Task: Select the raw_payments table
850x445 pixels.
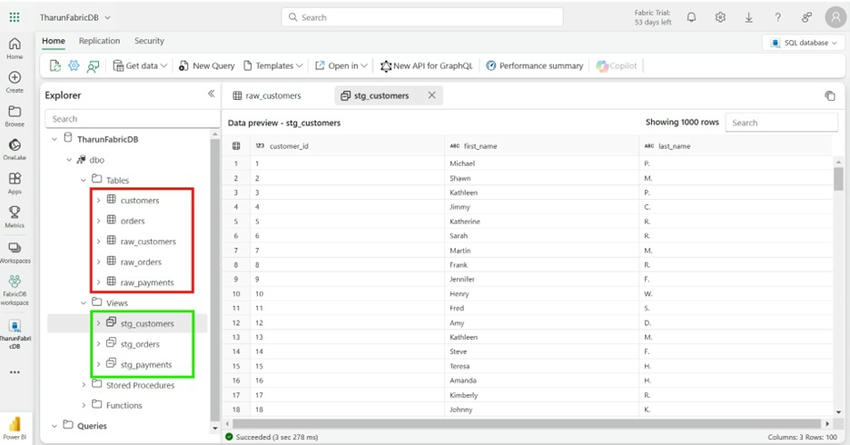Action: pos(147,283)
